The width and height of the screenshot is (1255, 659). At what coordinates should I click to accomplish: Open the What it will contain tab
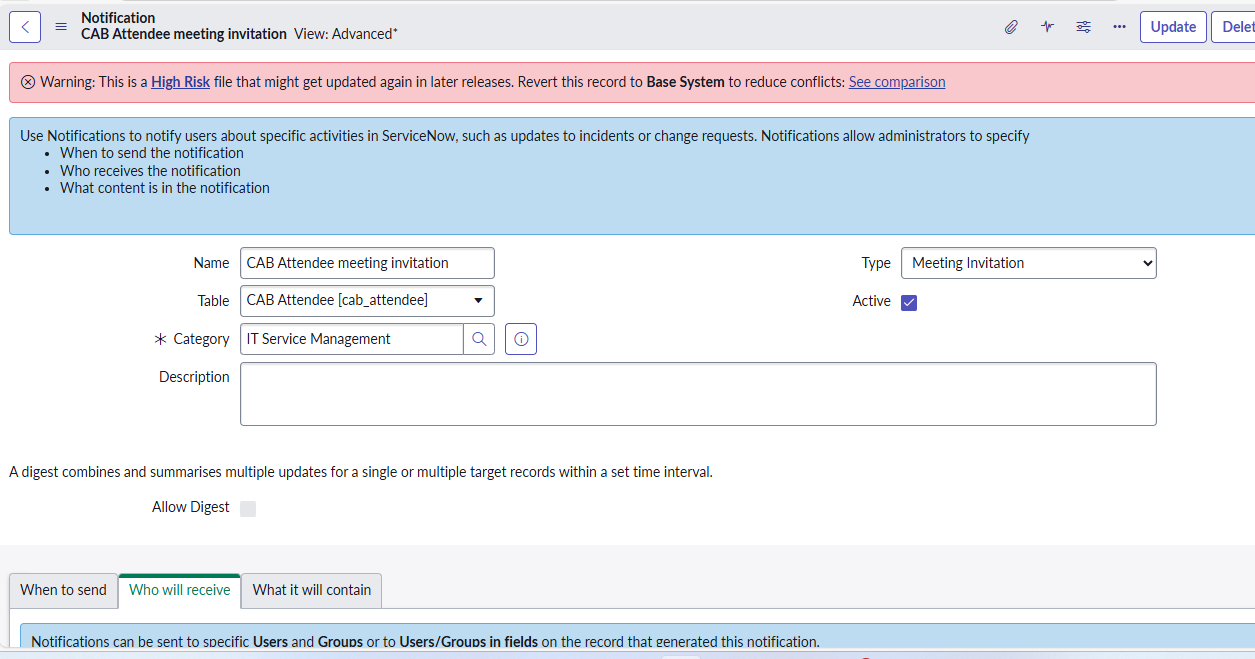pos(311,590)
